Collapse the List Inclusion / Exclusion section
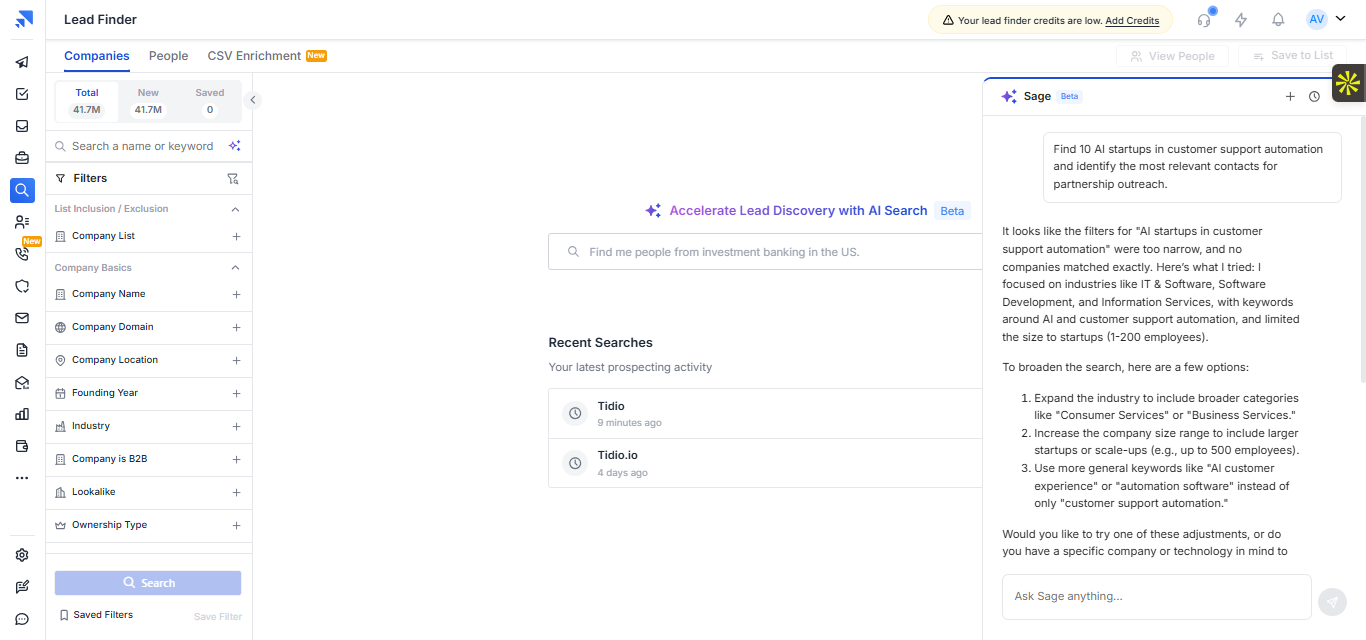The height and width of the screenshot is (640, 1366). pos(235,209)
